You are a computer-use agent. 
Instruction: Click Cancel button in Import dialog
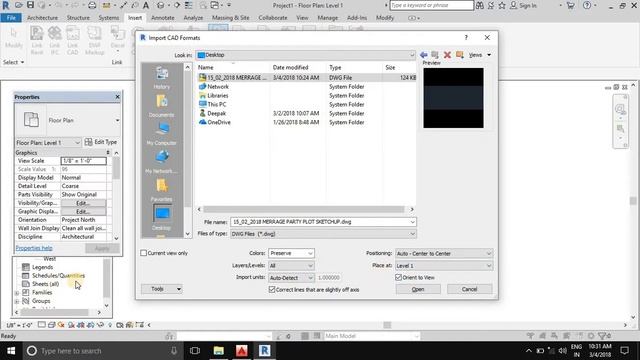pyautogui.click(x=469, y=289)
